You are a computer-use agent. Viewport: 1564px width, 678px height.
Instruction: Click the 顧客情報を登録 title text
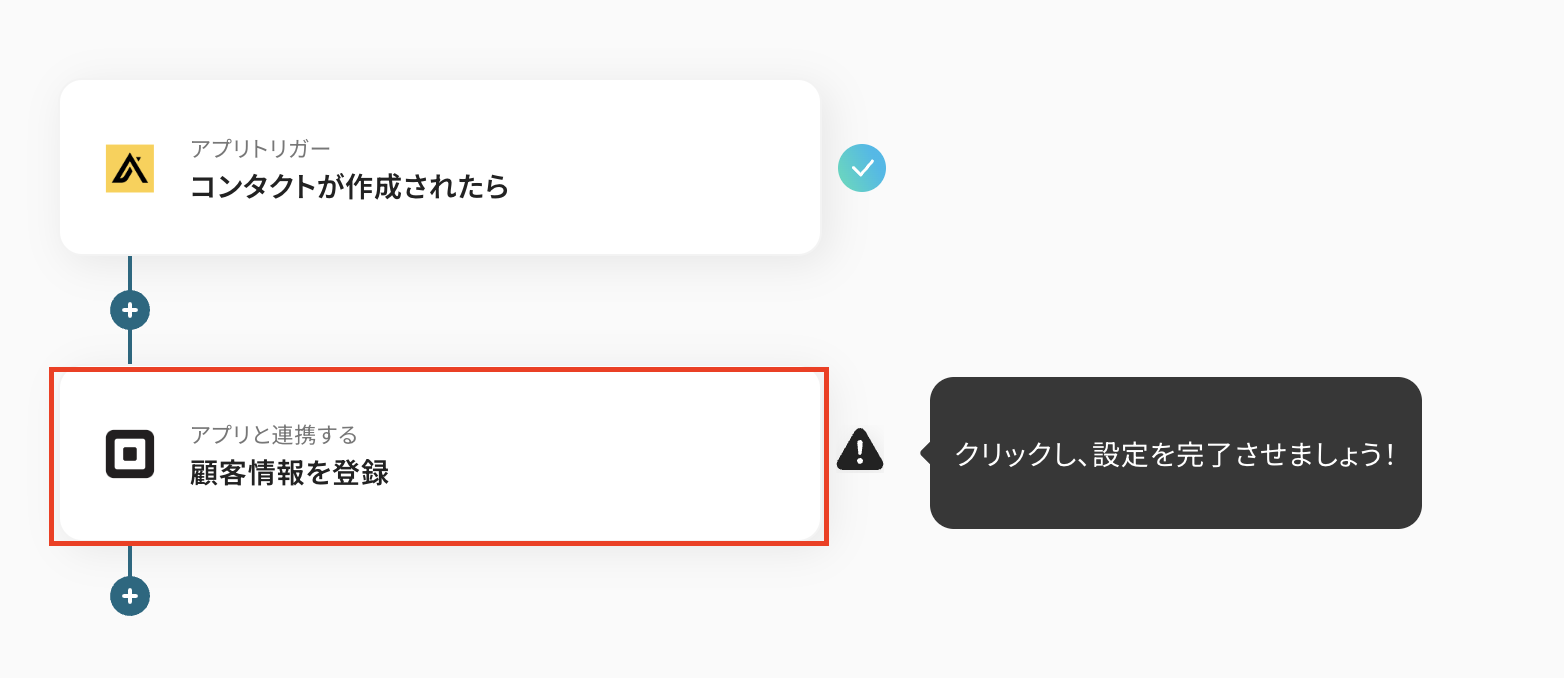[289, 473]
